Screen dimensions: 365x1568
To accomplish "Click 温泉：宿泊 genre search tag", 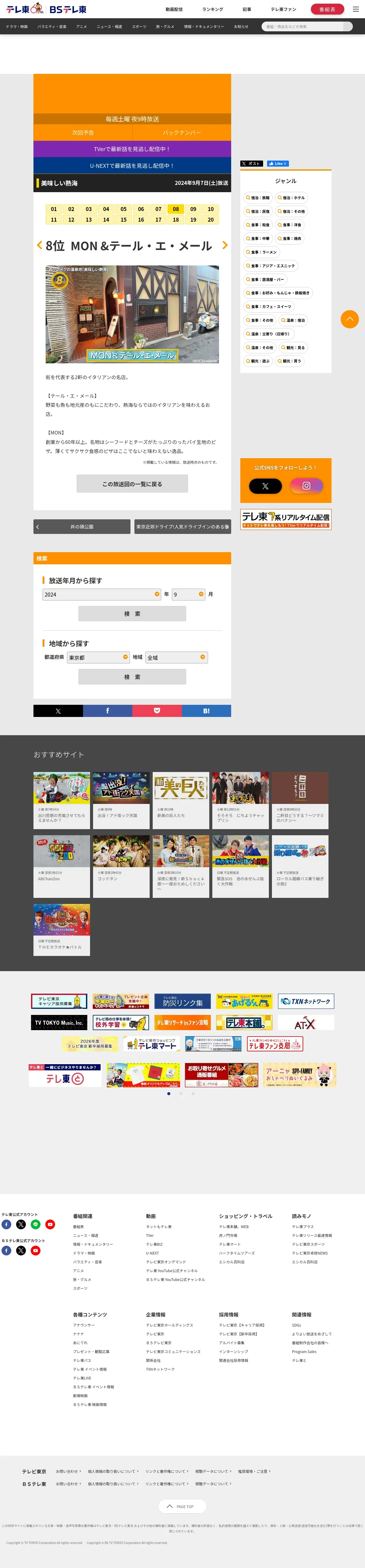I will pyautogui.click(x=293, y=320).
